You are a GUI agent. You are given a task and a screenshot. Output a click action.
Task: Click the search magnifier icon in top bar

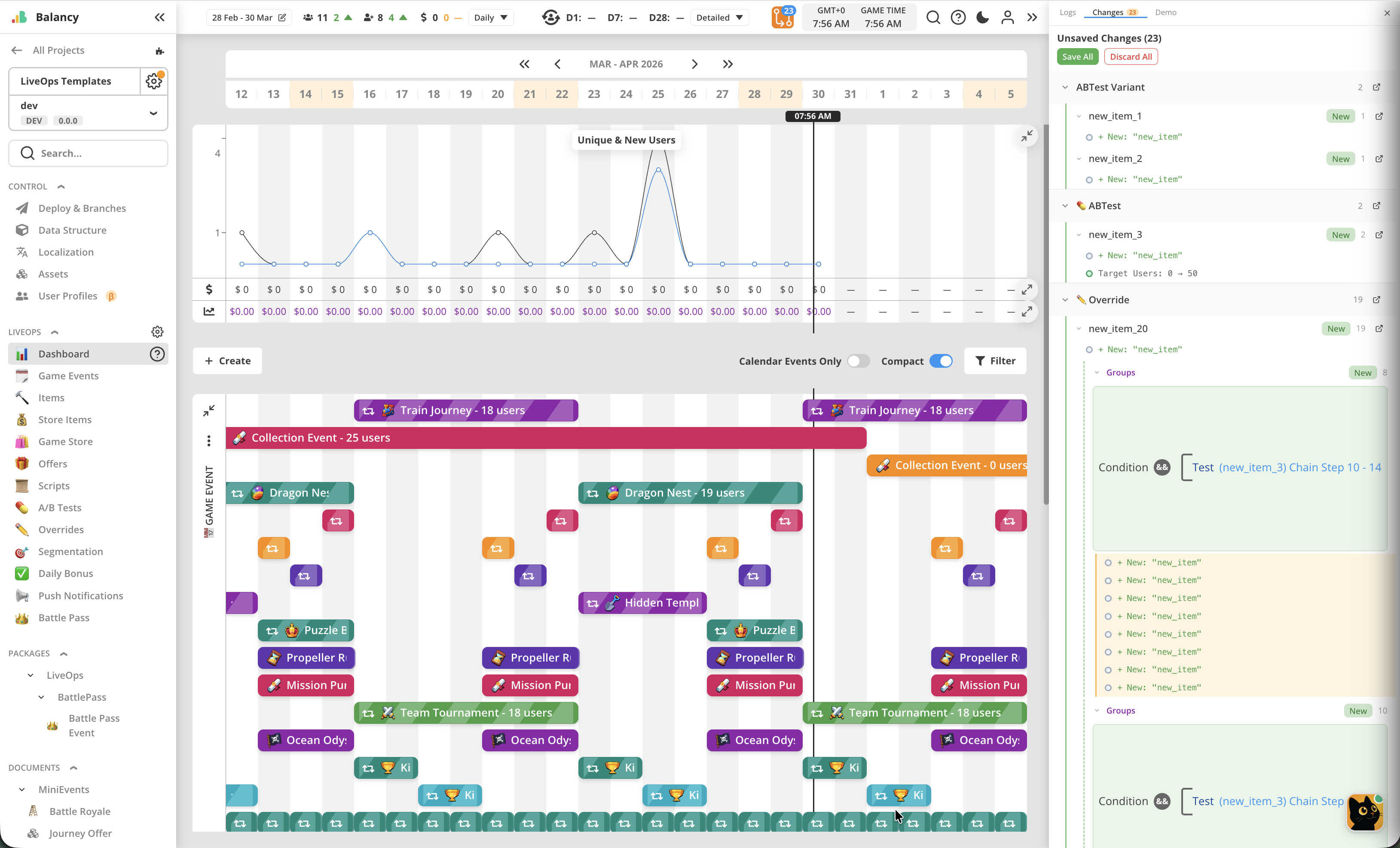[x=933, y=18]
